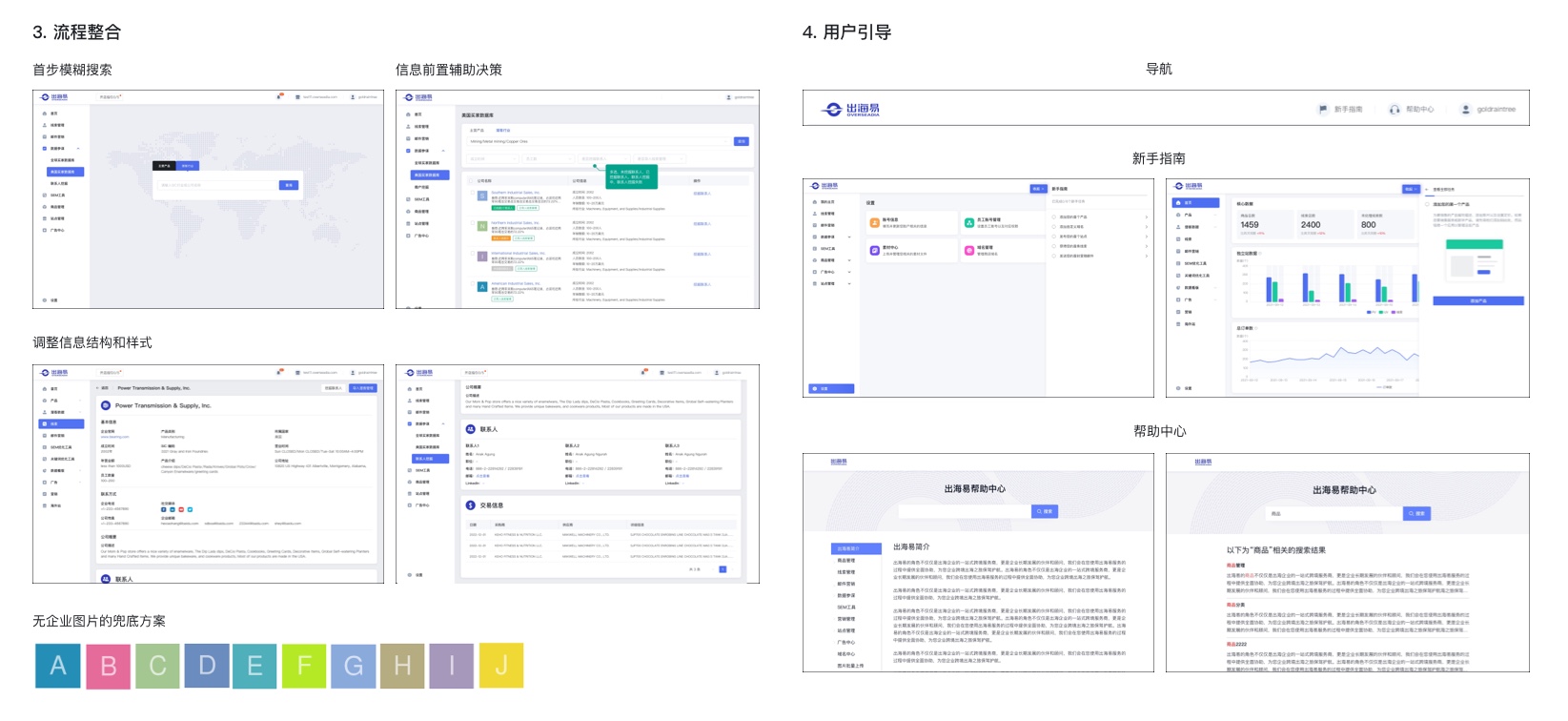Click the green 员工账号管理 icon
The width and height of the screenshot is (1568, 721).
(968, 222)
